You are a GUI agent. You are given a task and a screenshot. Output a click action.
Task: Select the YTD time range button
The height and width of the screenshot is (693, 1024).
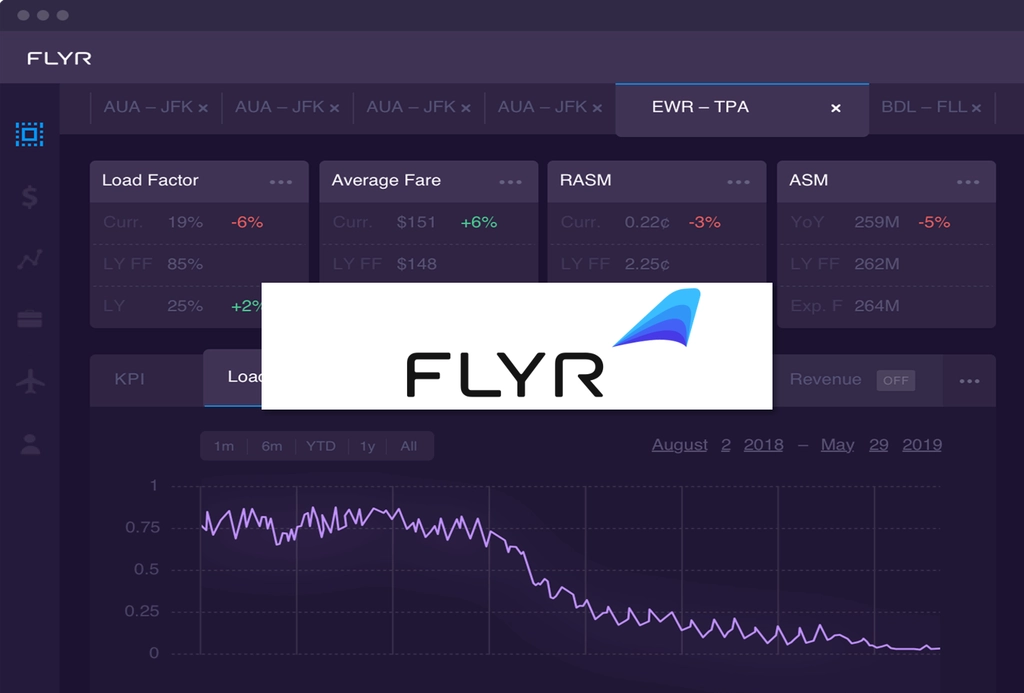[x=321, y=446]
